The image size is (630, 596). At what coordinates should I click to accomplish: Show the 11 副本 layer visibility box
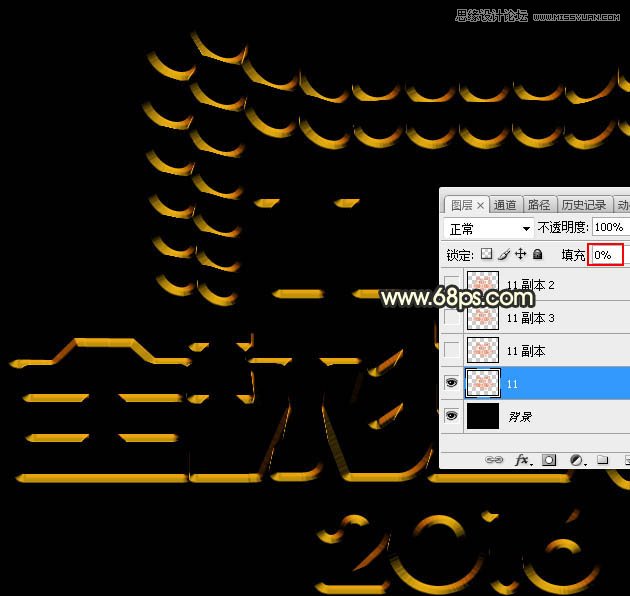(x=452, y=350)
